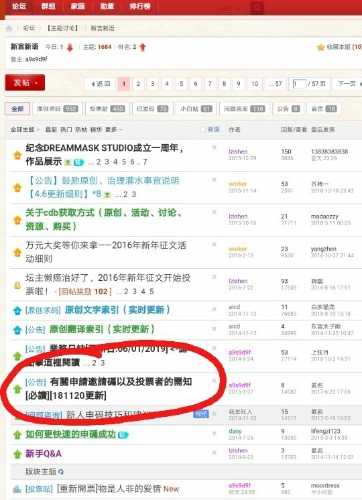Click the search icon in the red header

coord(257,7)
